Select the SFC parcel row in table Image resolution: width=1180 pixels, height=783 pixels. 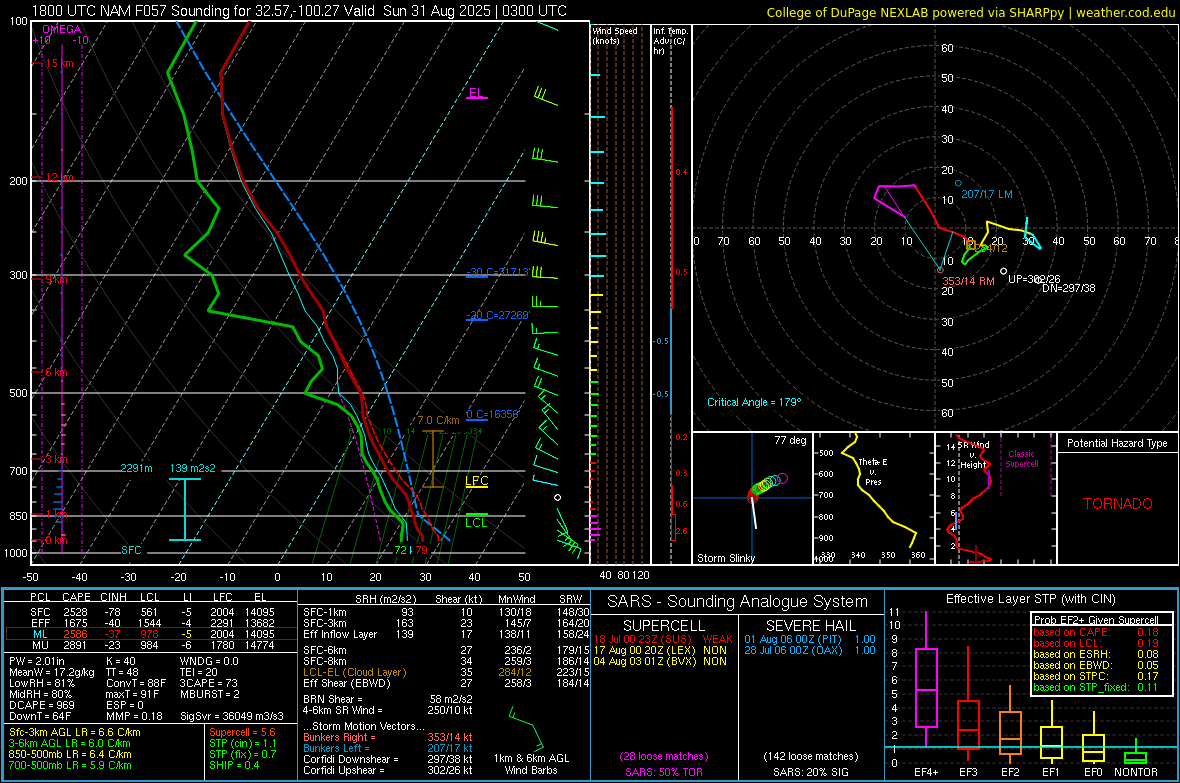152,612
